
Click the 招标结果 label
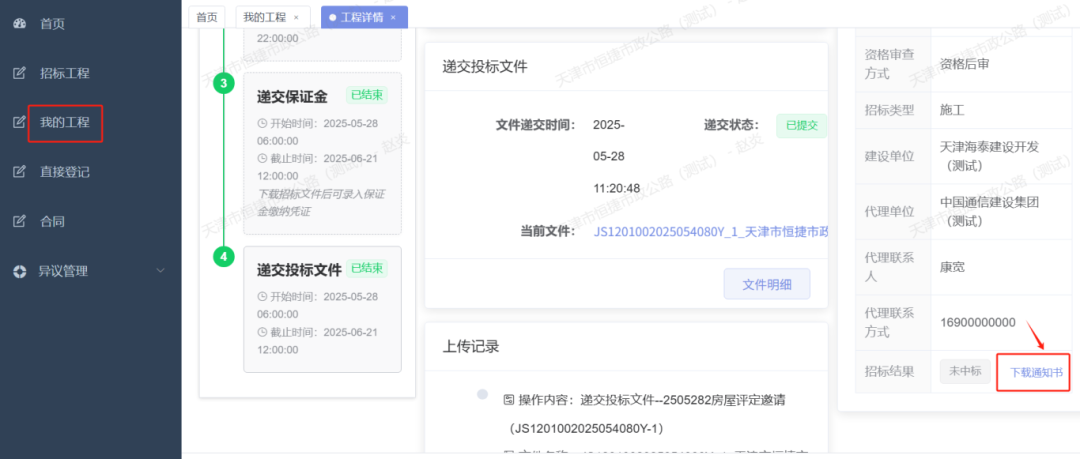(889, 372)
